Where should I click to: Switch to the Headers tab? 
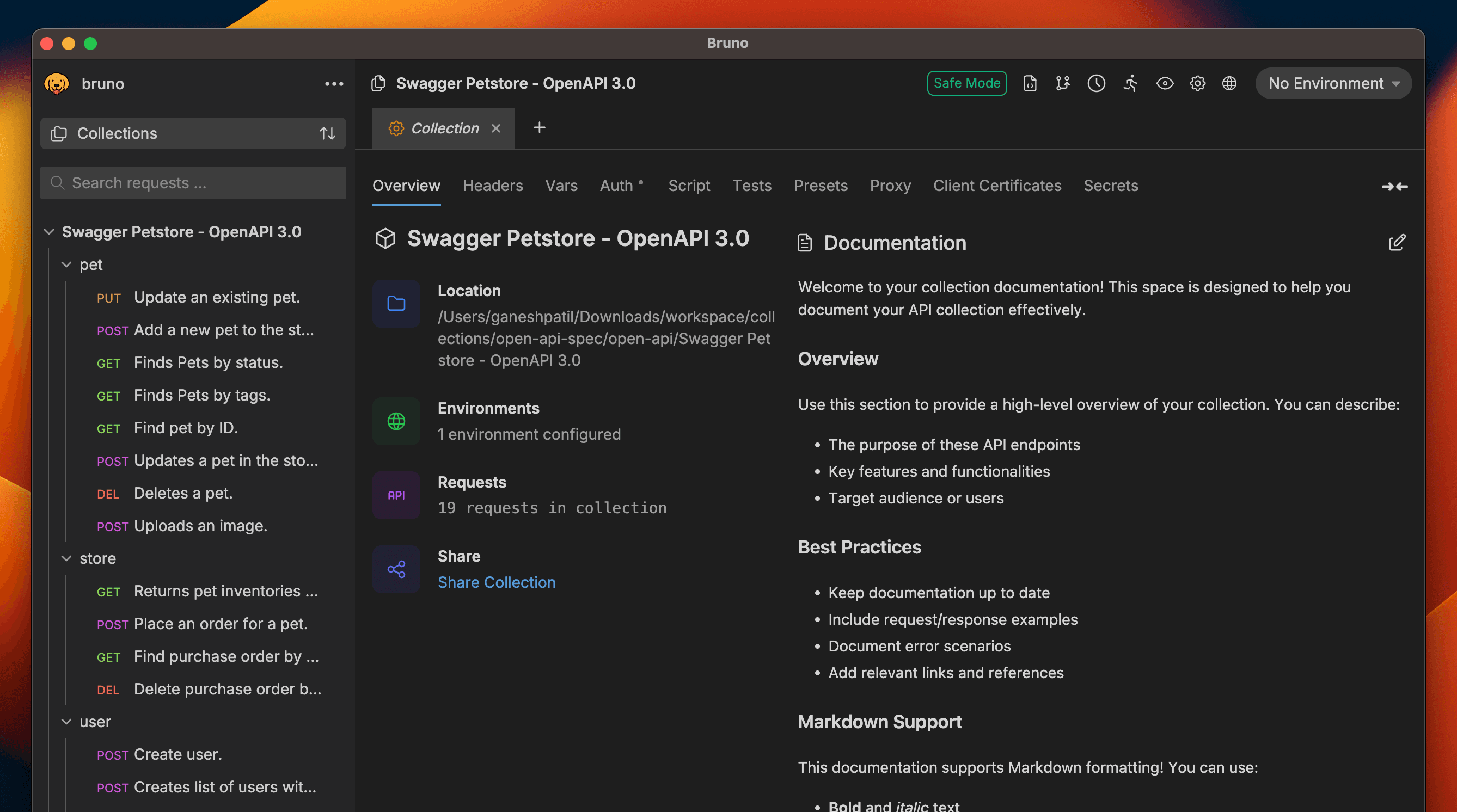(x=492, y=186)
